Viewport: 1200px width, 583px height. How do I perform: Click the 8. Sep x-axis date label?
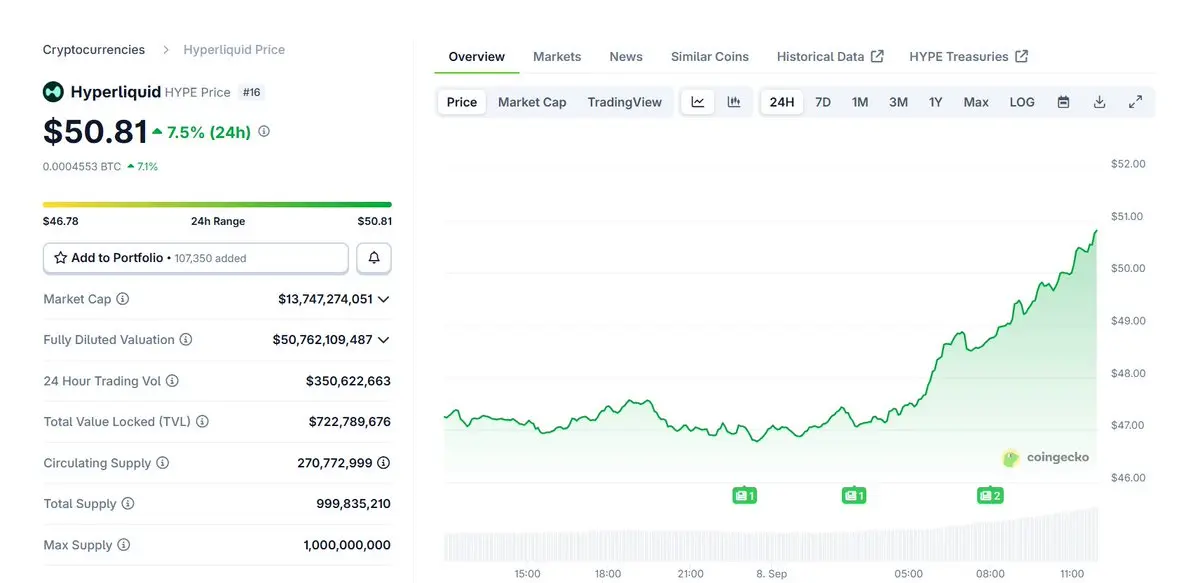click(772, 574)
